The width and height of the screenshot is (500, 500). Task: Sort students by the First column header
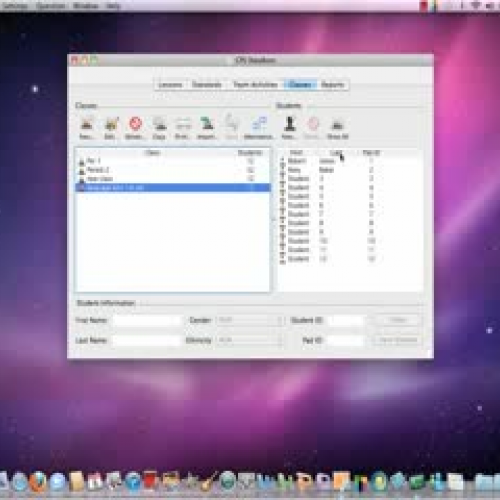coord(296,153)
